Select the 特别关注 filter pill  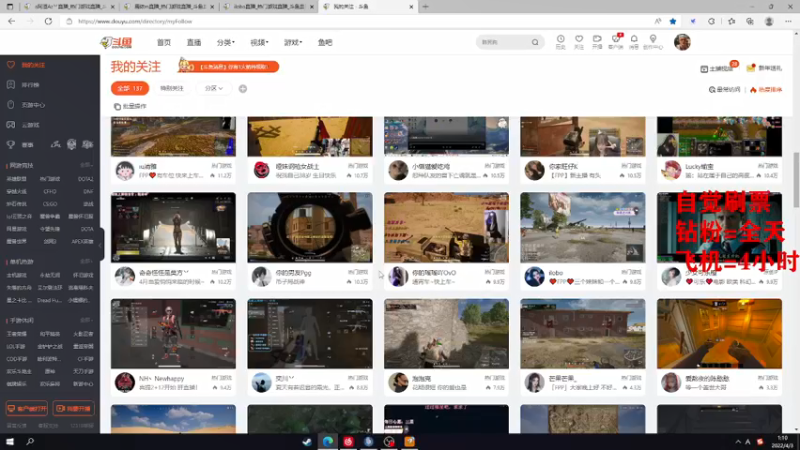pos(172,88)
